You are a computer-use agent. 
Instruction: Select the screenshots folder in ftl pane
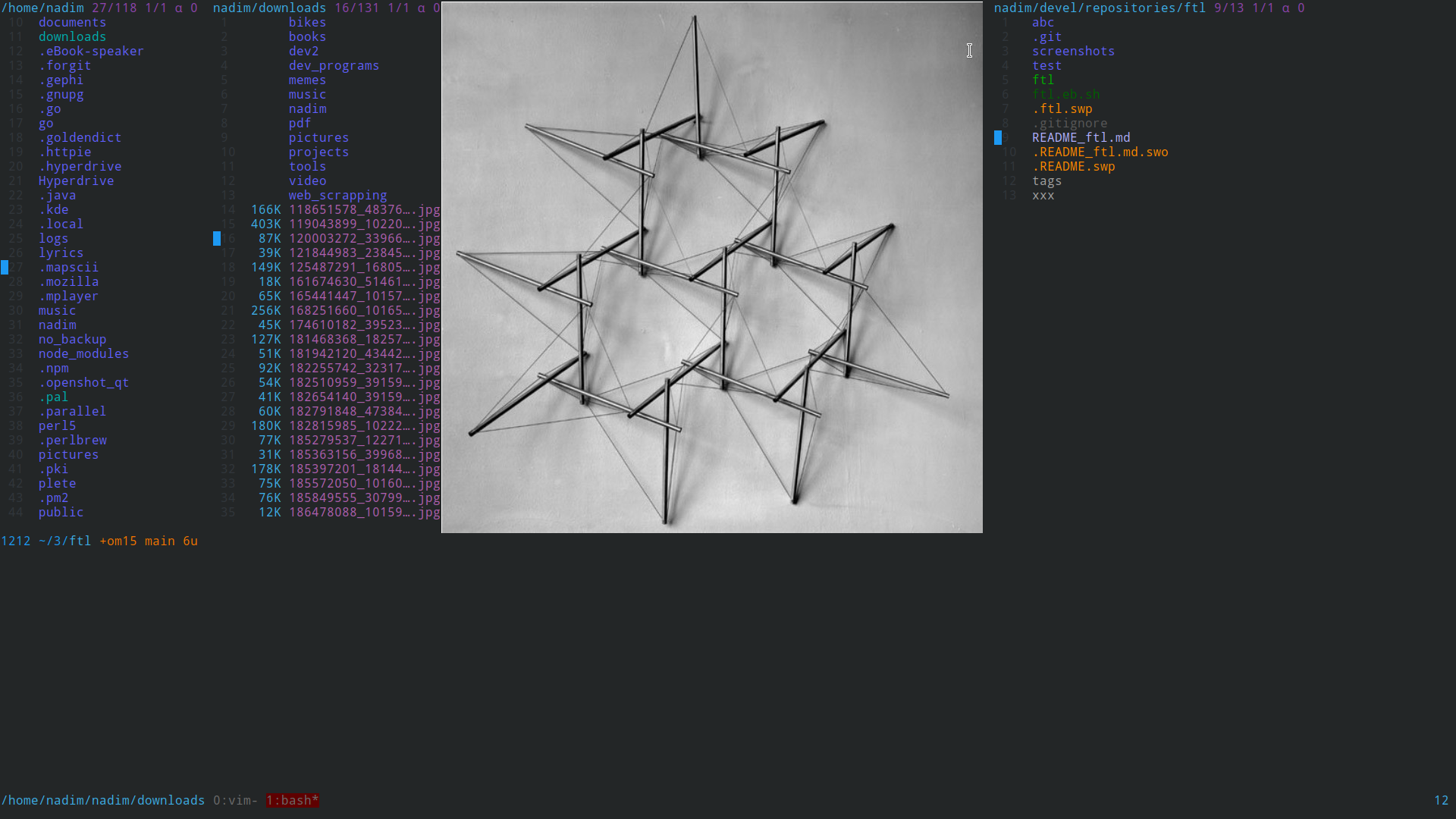pyautogui.click(x=1073, y=51)
